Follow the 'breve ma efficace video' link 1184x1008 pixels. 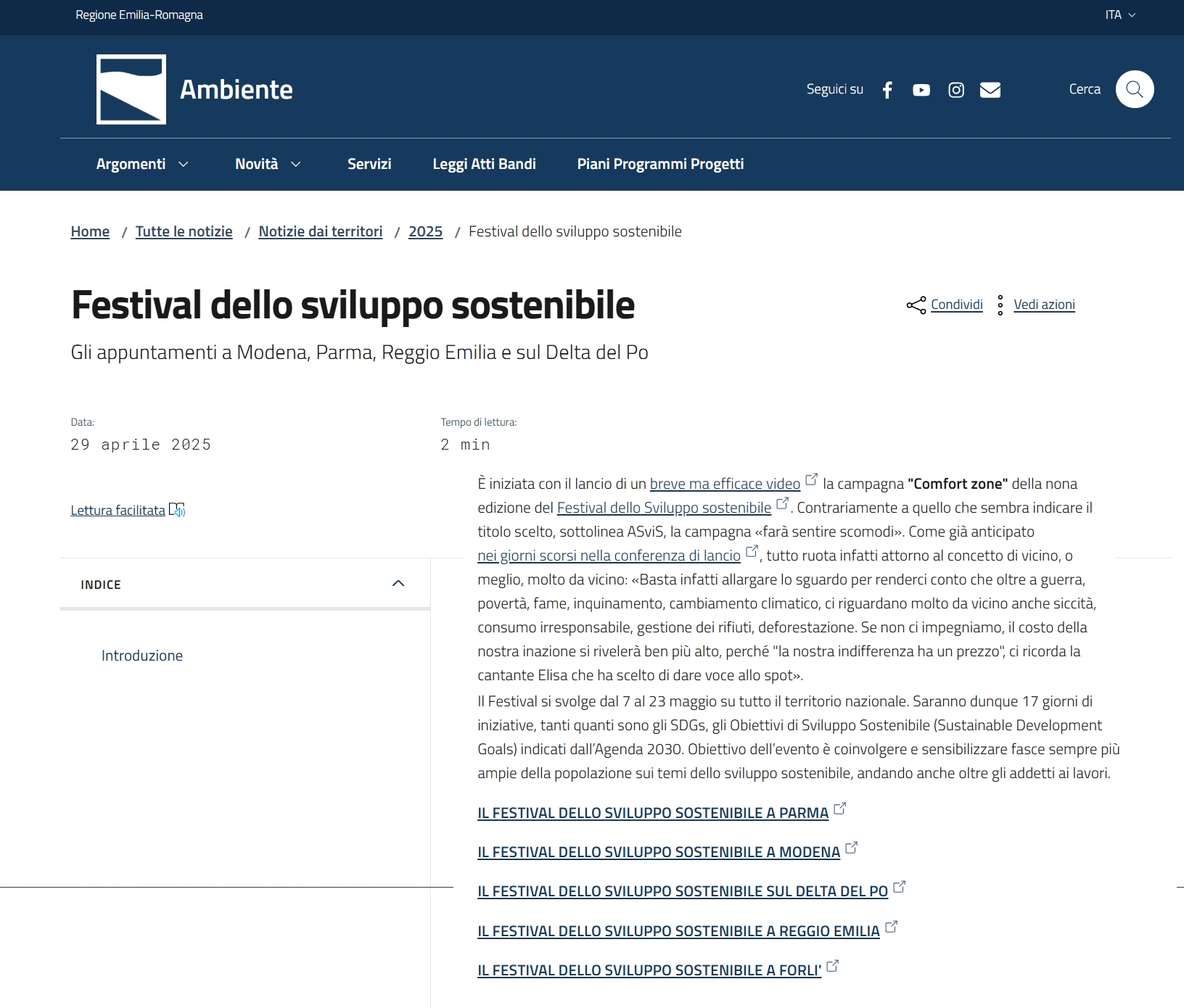725,484
